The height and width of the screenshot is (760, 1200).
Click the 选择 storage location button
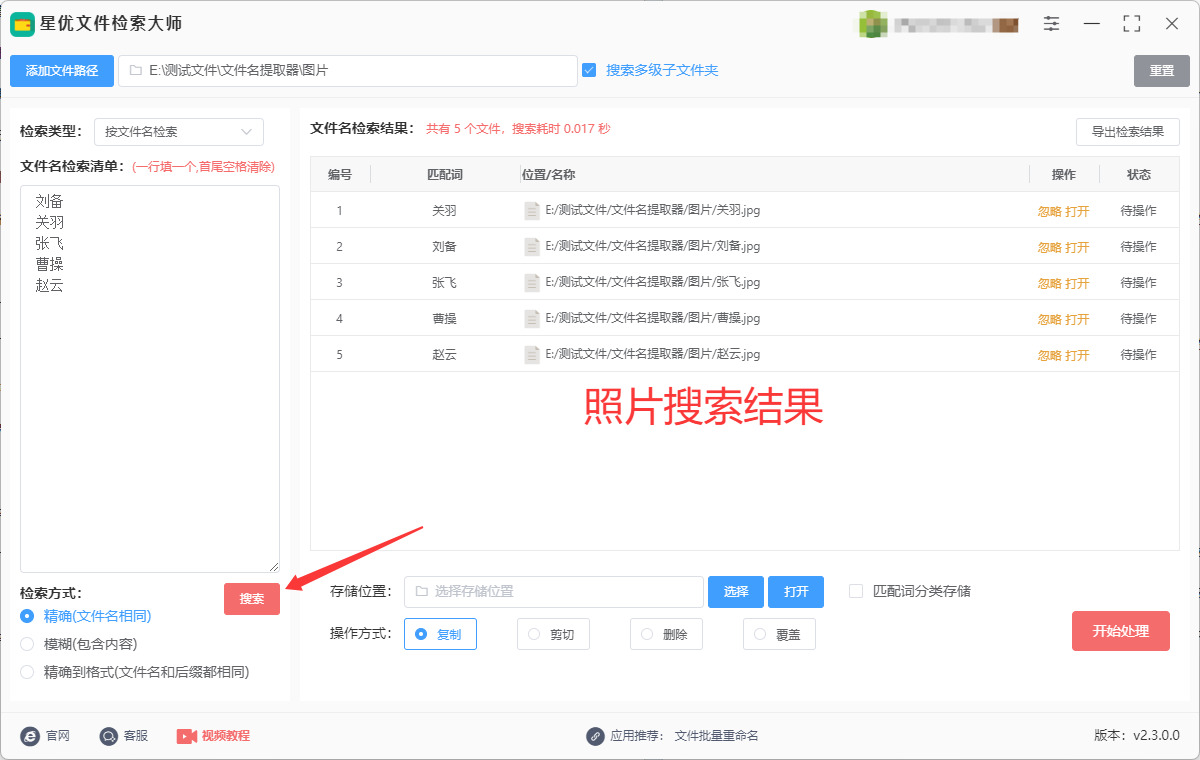click(736, 592)
